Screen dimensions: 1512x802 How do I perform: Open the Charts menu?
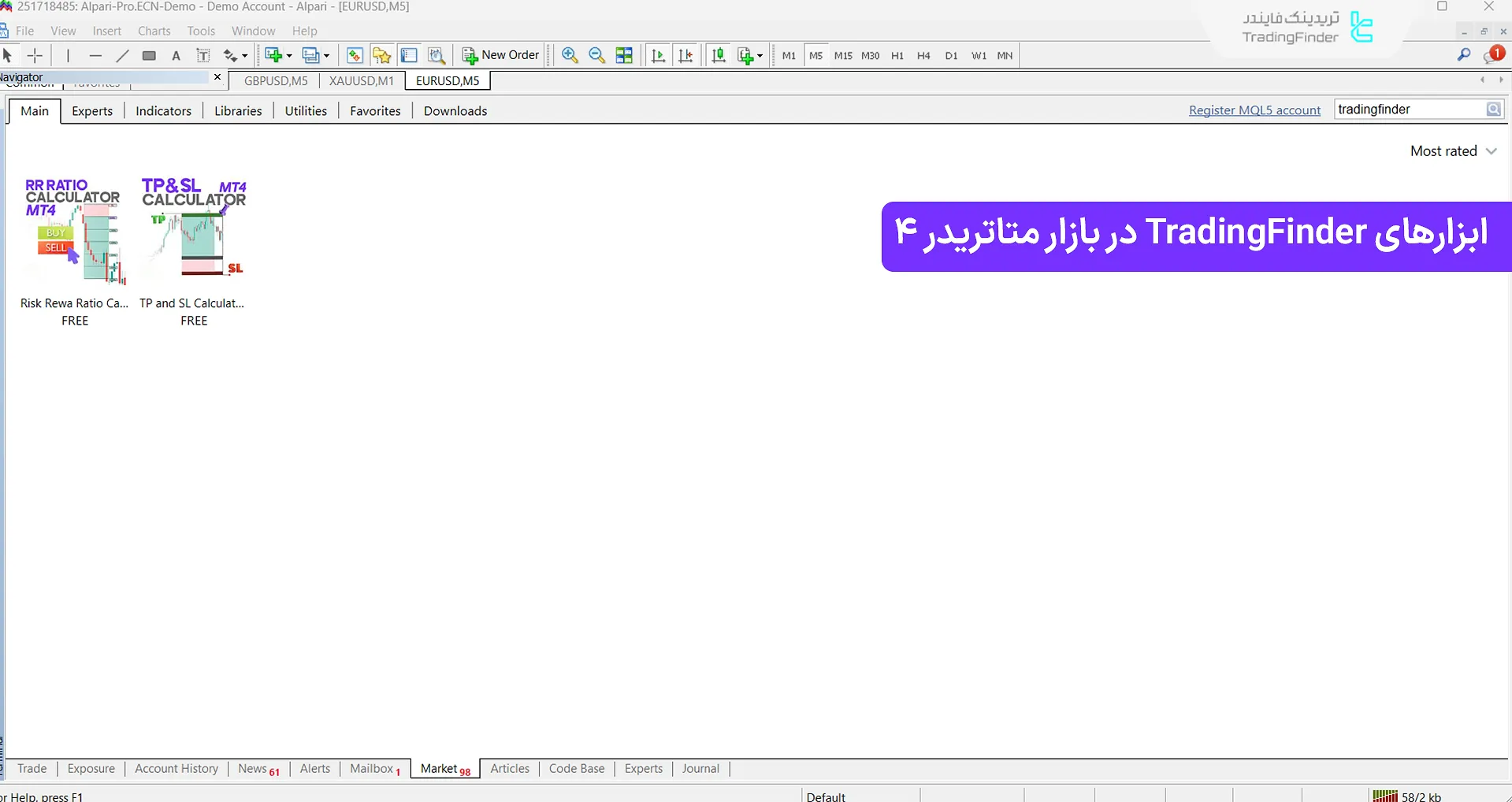point(154,31)
